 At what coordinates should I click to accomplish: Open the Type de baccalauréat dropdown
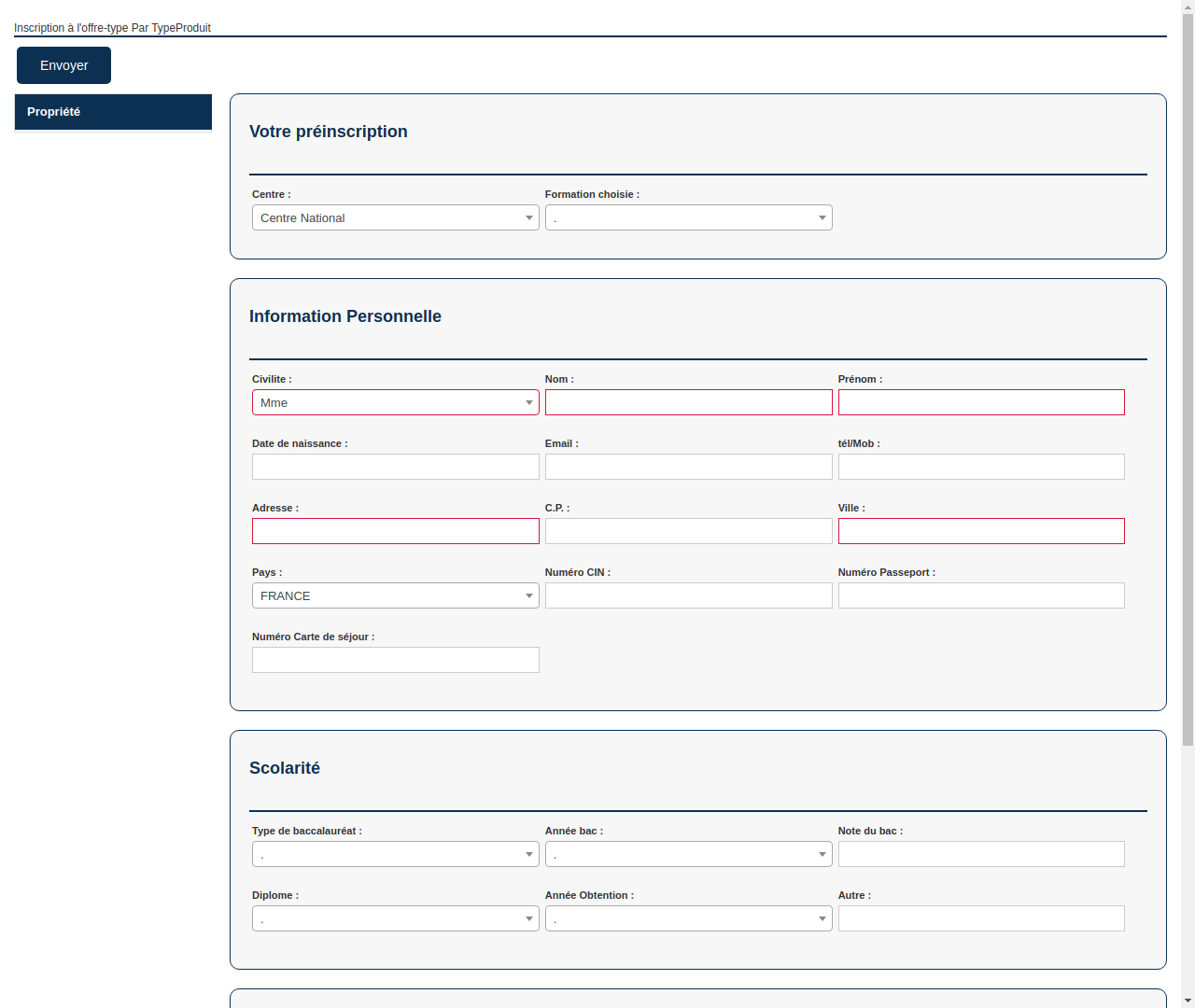[x=395, y=853]
